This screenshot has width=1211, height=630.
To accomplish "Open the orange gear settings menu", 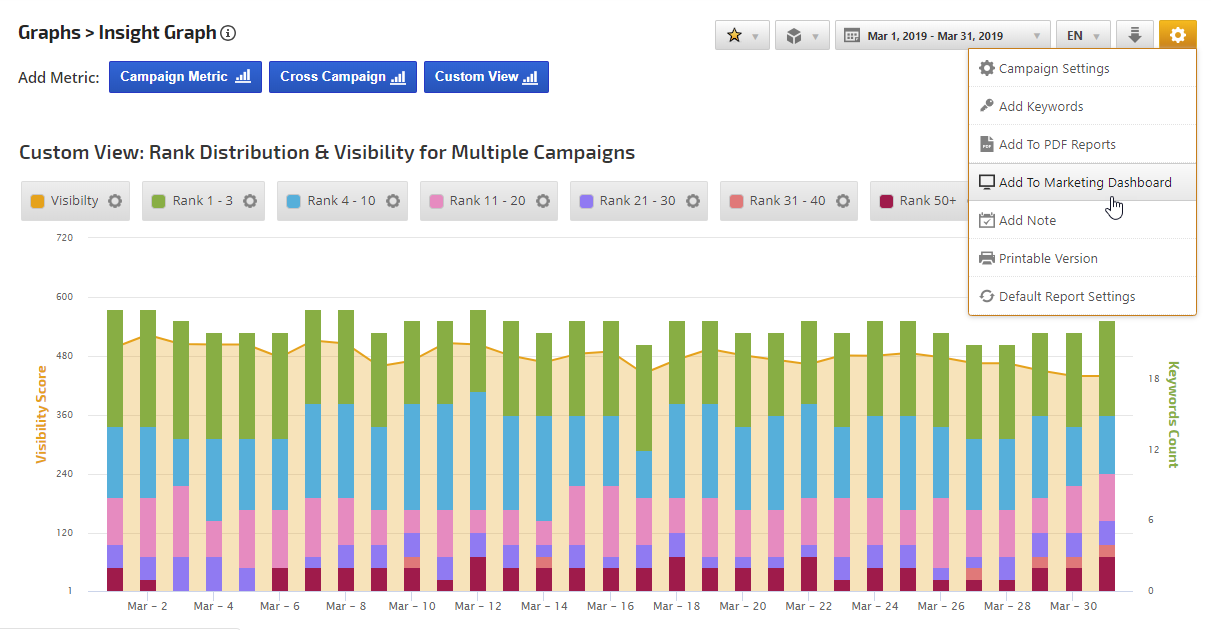I will tap(1177, 35).
